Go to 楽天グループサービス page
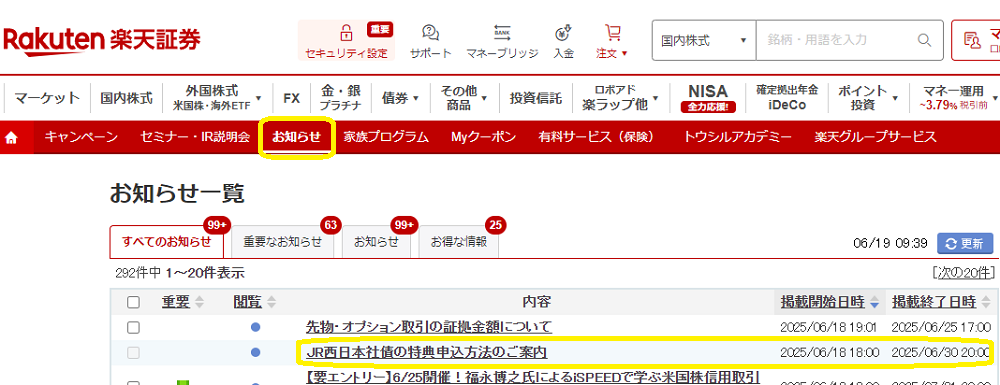Screen dimensions: 1000x385 [x=875, y=137]
